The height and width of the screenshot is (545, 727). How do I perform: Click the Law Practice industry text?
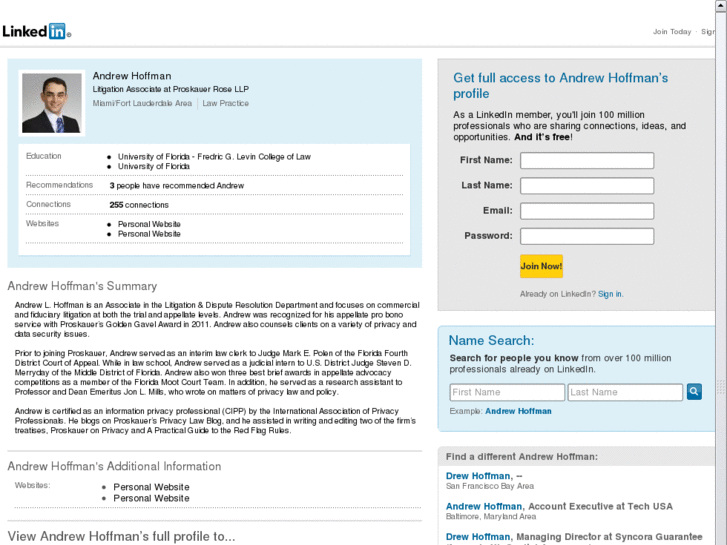coord(225,103)
